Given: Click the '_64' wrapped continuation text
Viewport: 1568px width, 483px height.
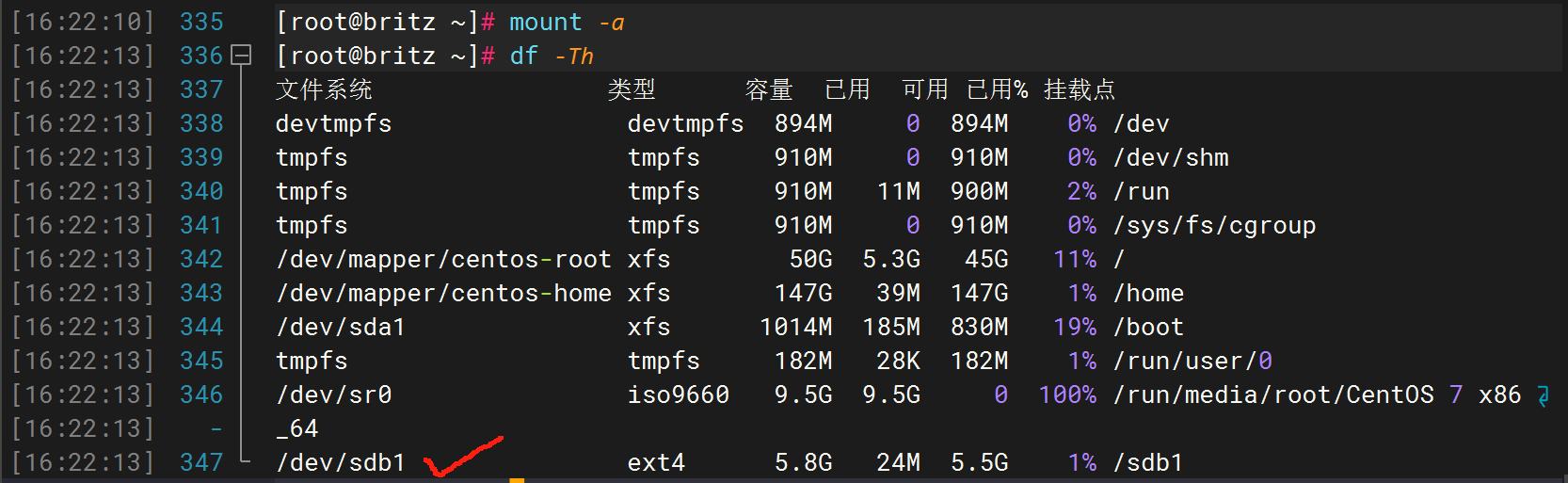Looking at the screenshot, I should 297,428.
